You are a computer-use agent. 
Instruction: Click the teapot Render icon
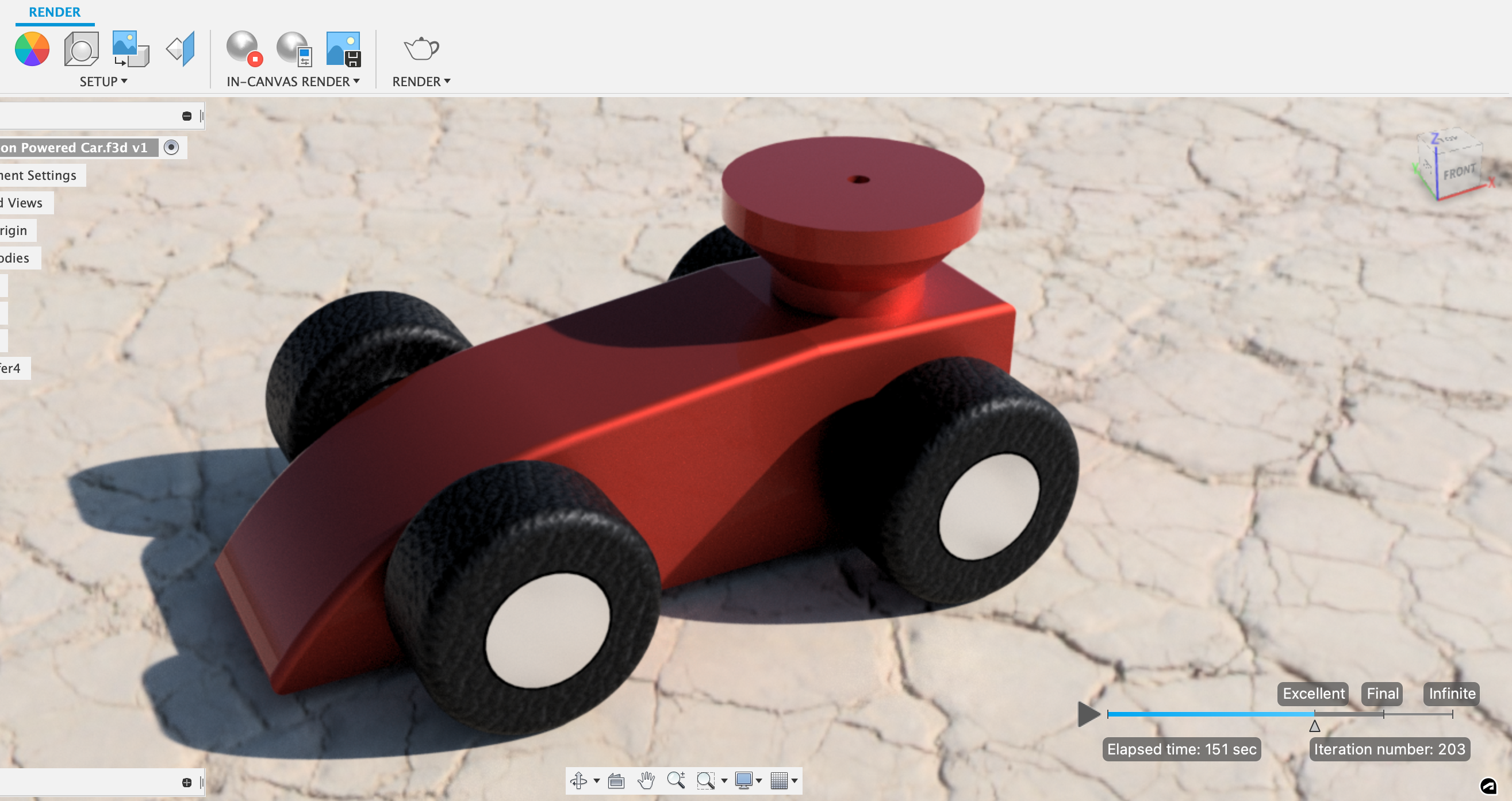point(421,49)
